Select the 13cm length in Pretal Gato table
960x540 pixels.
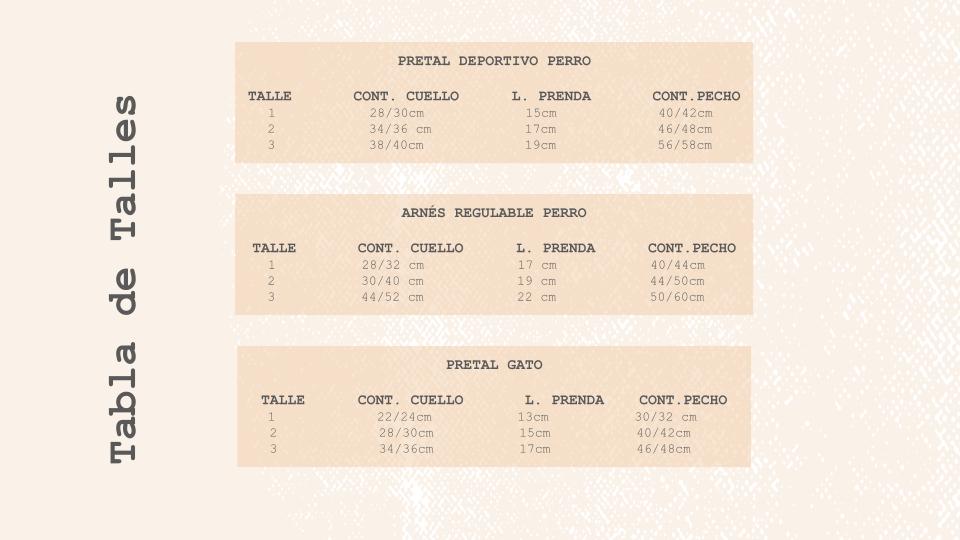[533, 417]
